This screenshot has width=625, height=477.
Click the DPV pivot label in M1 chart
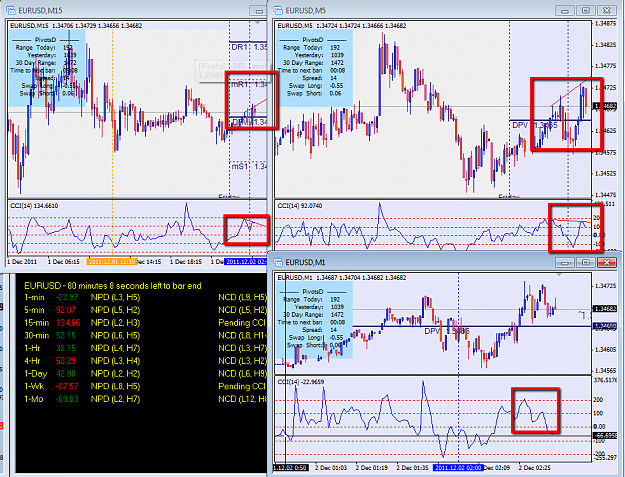pos(446,332)
